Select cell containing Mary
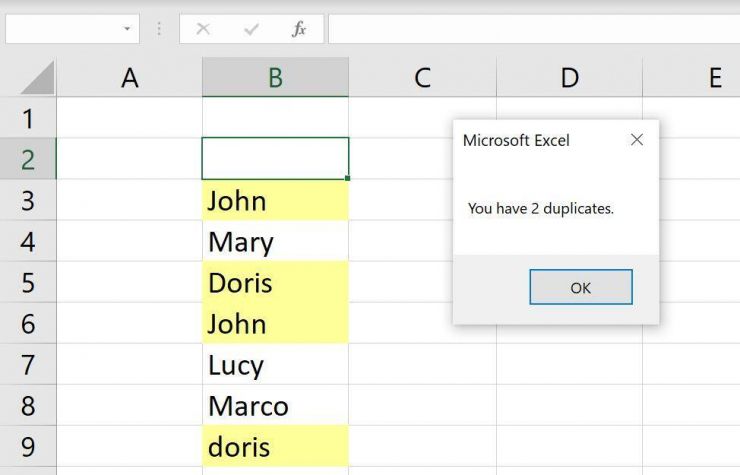The image size is (740, 475). [275, 242]
